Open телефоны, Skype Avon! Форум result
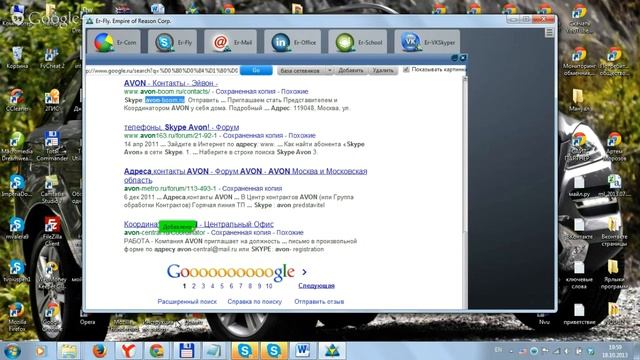640x360 pixels. [181, 127]
